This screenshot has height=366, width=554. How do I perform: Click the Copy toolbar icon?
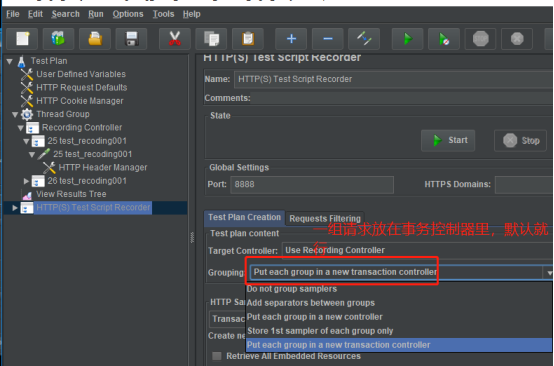pyautogui.click(x=211, y=39)
